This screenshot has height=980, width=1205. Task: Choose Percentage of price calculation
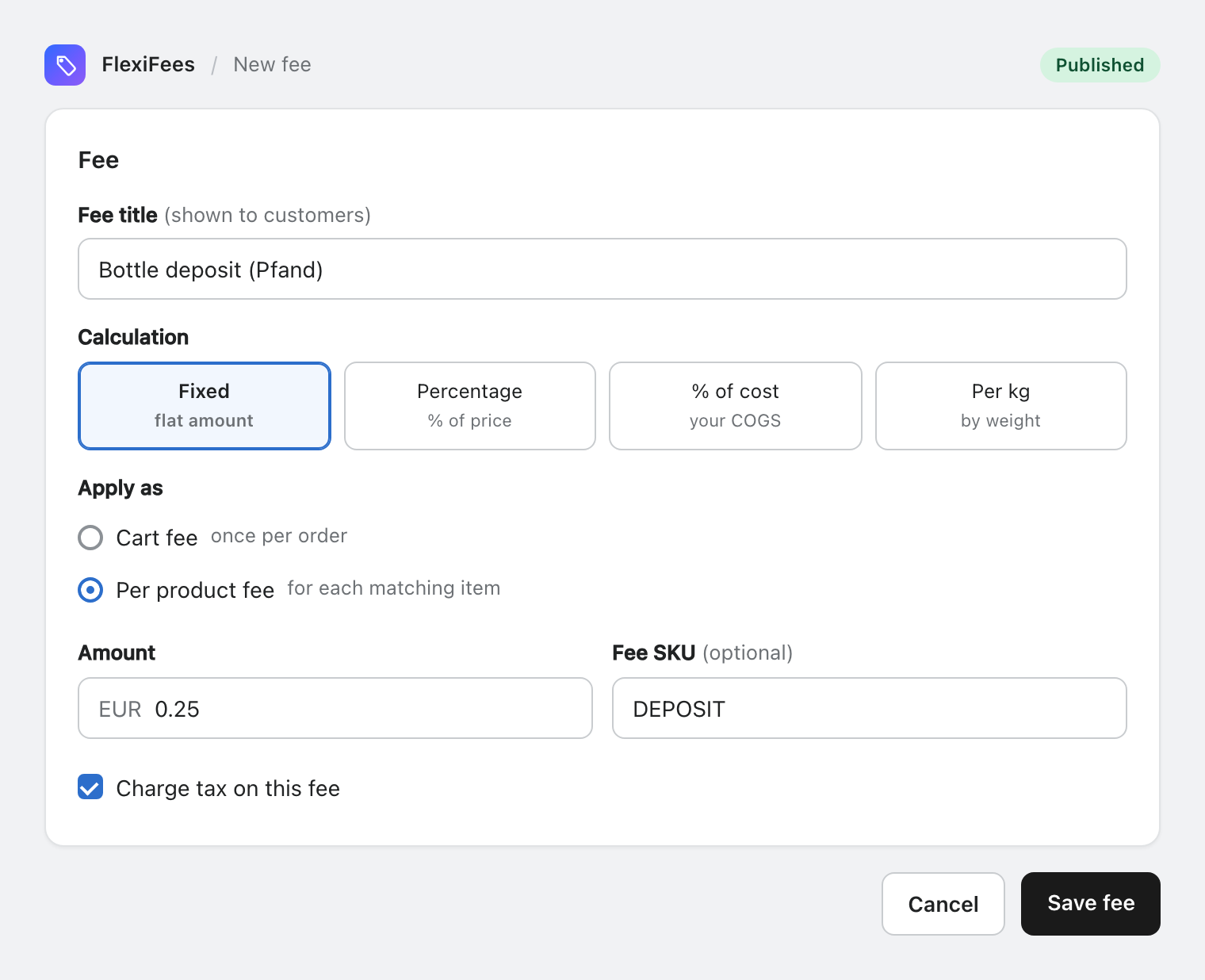tap(470, 406)
